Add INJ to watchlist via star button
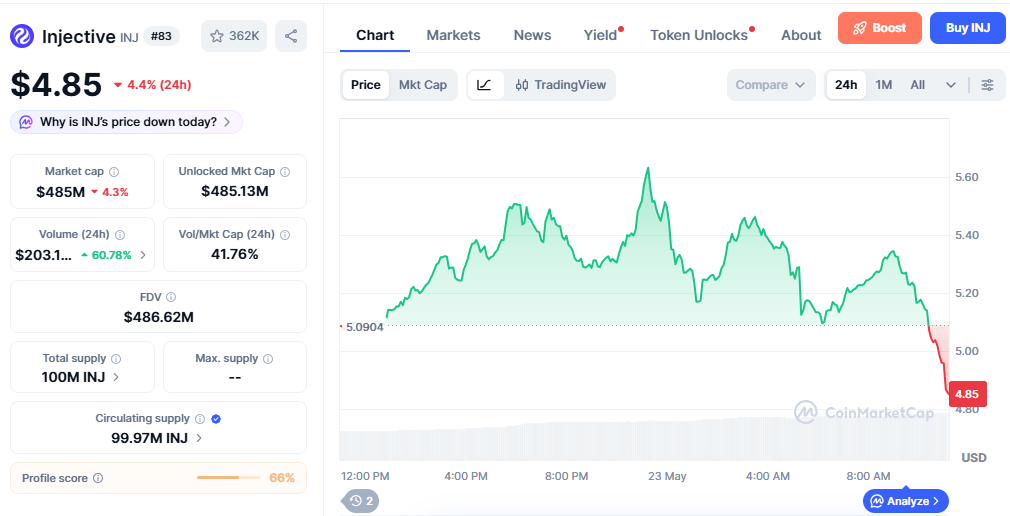 (234, 36)
